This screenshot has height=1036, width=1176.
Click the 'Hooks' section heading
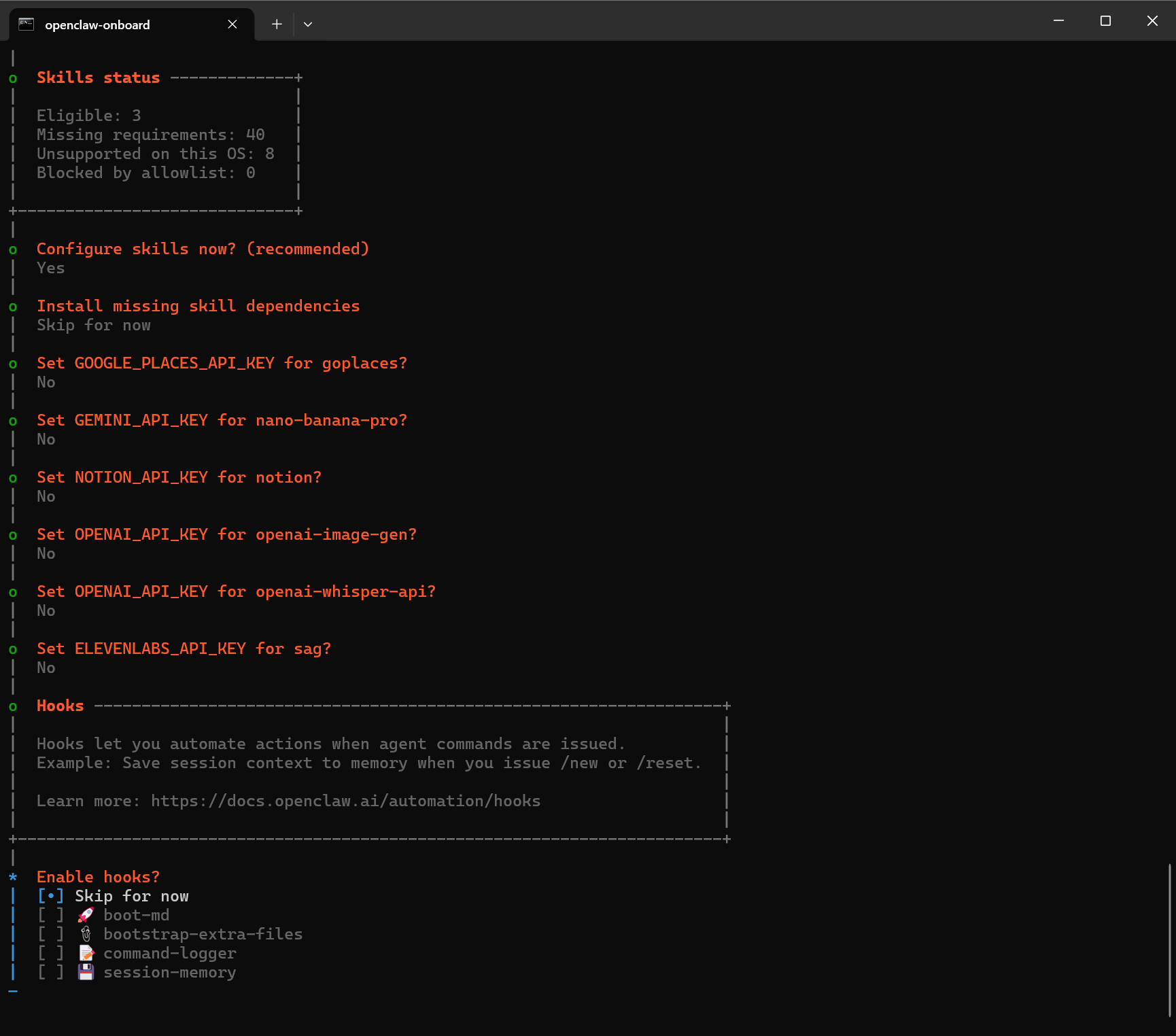pyautogui.click(x=60, y=706)
